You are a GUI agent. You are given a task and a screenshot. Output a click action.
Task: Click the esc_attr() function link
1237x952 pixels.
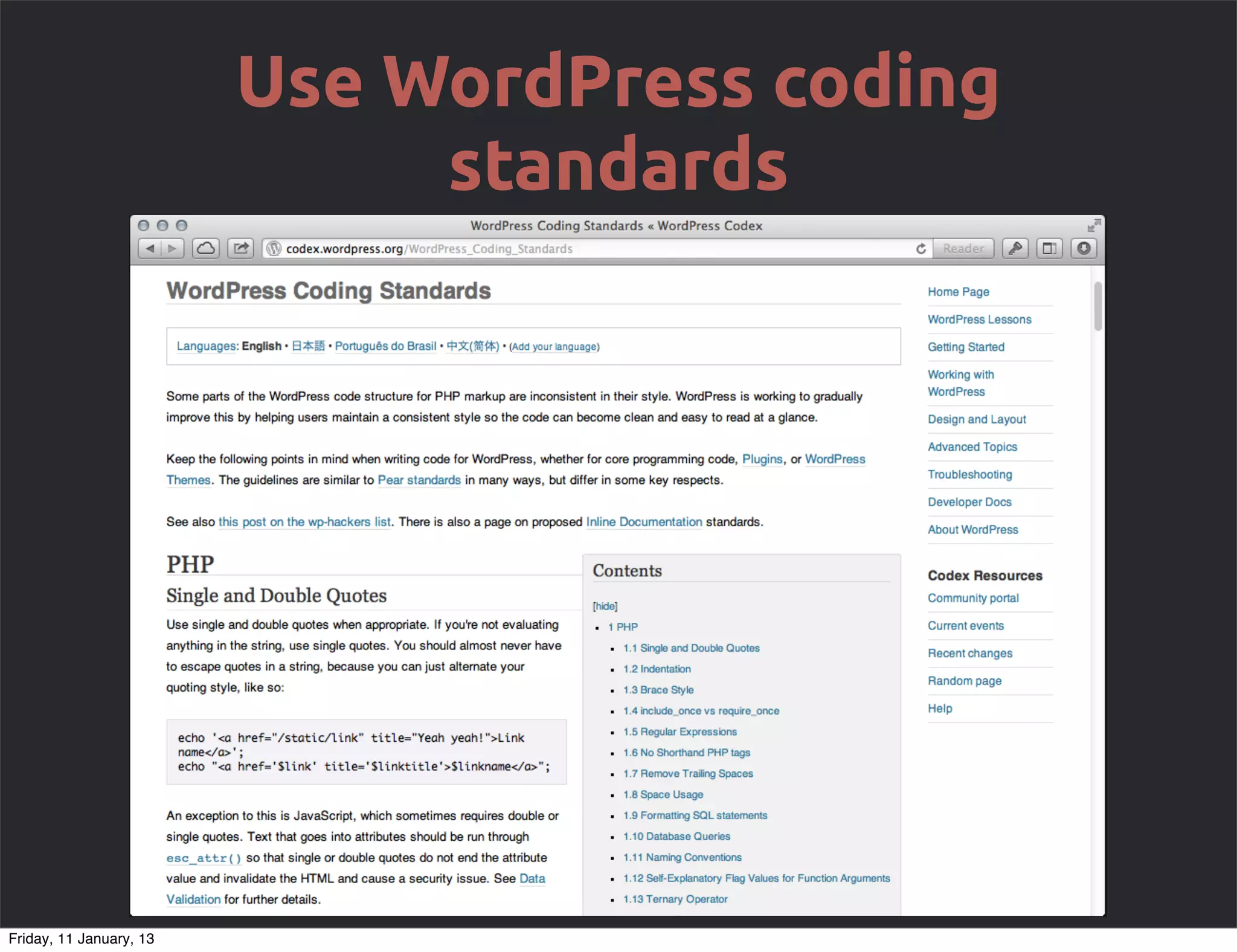coord(204,858)
